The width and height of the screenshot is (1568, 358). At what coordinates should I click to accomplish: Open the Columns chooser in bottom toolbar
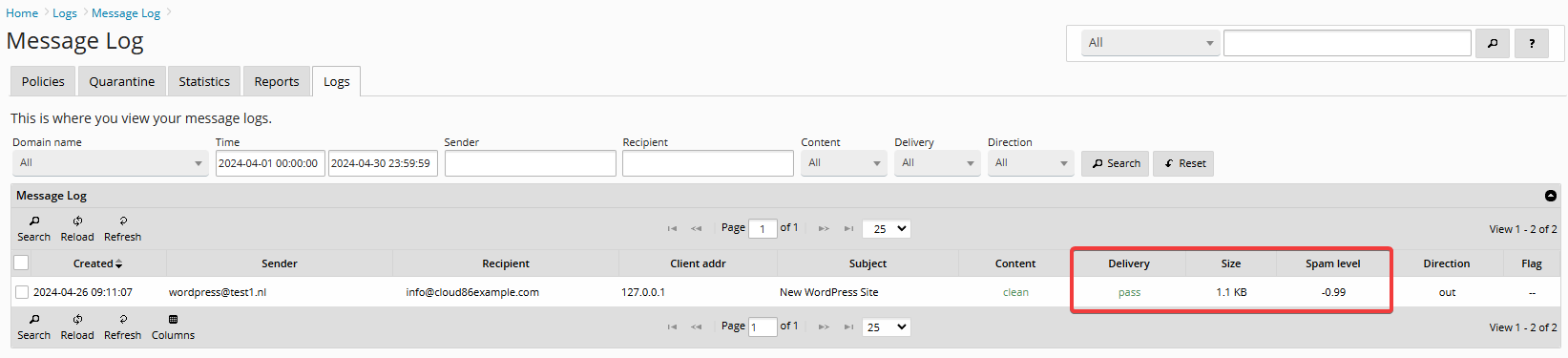pos(173,326)
